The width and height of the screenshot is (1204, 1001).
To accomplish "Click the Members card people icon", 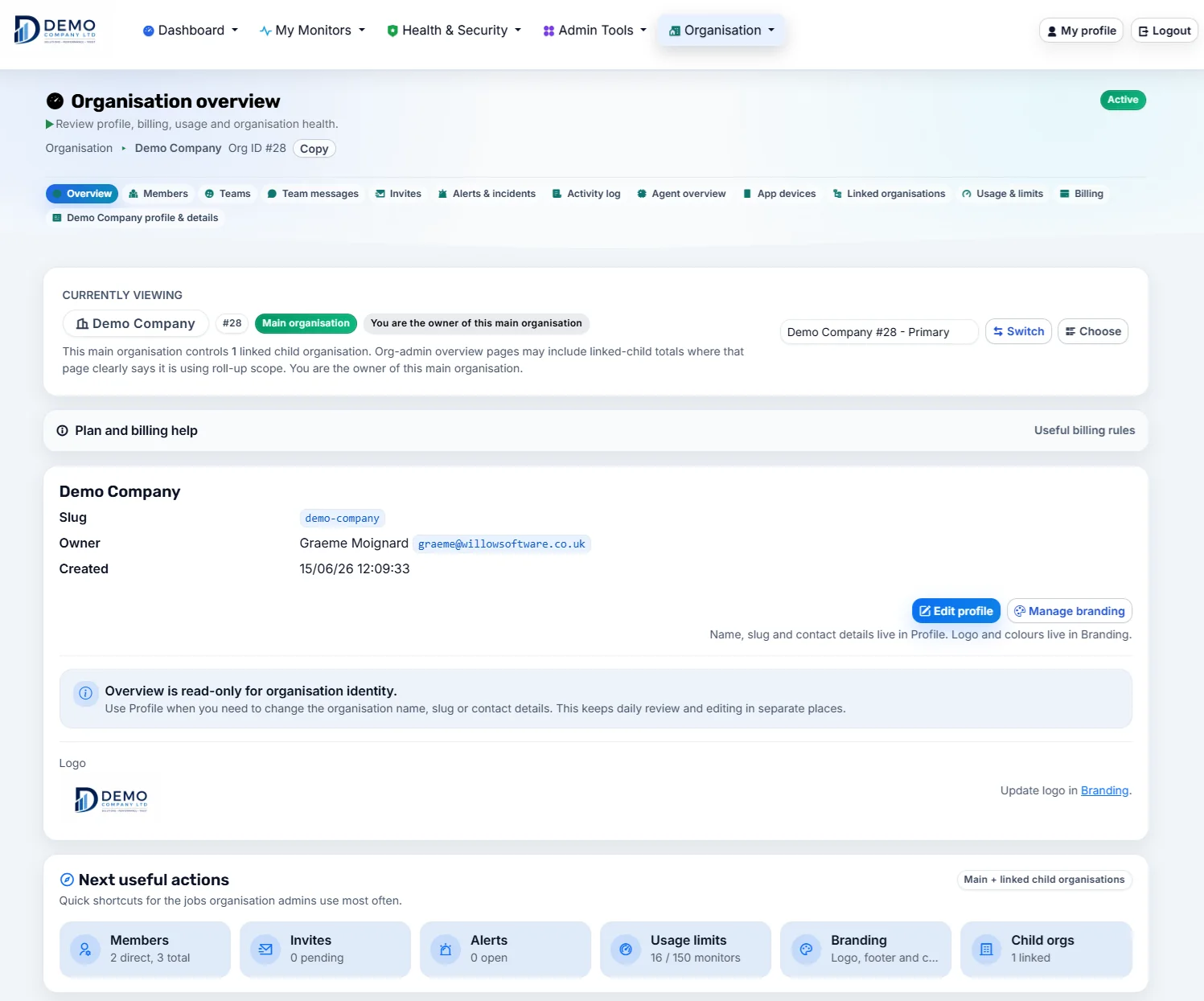I will tap(85, 950).
